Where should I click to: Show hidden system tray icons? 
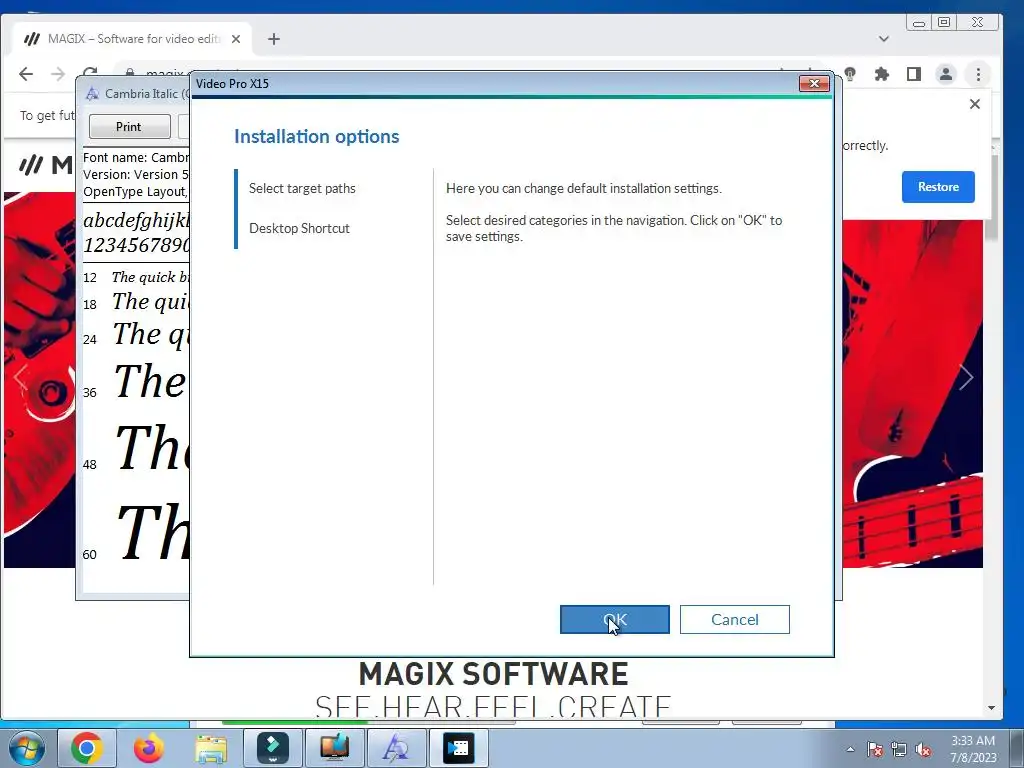click(x=850, y=749)
